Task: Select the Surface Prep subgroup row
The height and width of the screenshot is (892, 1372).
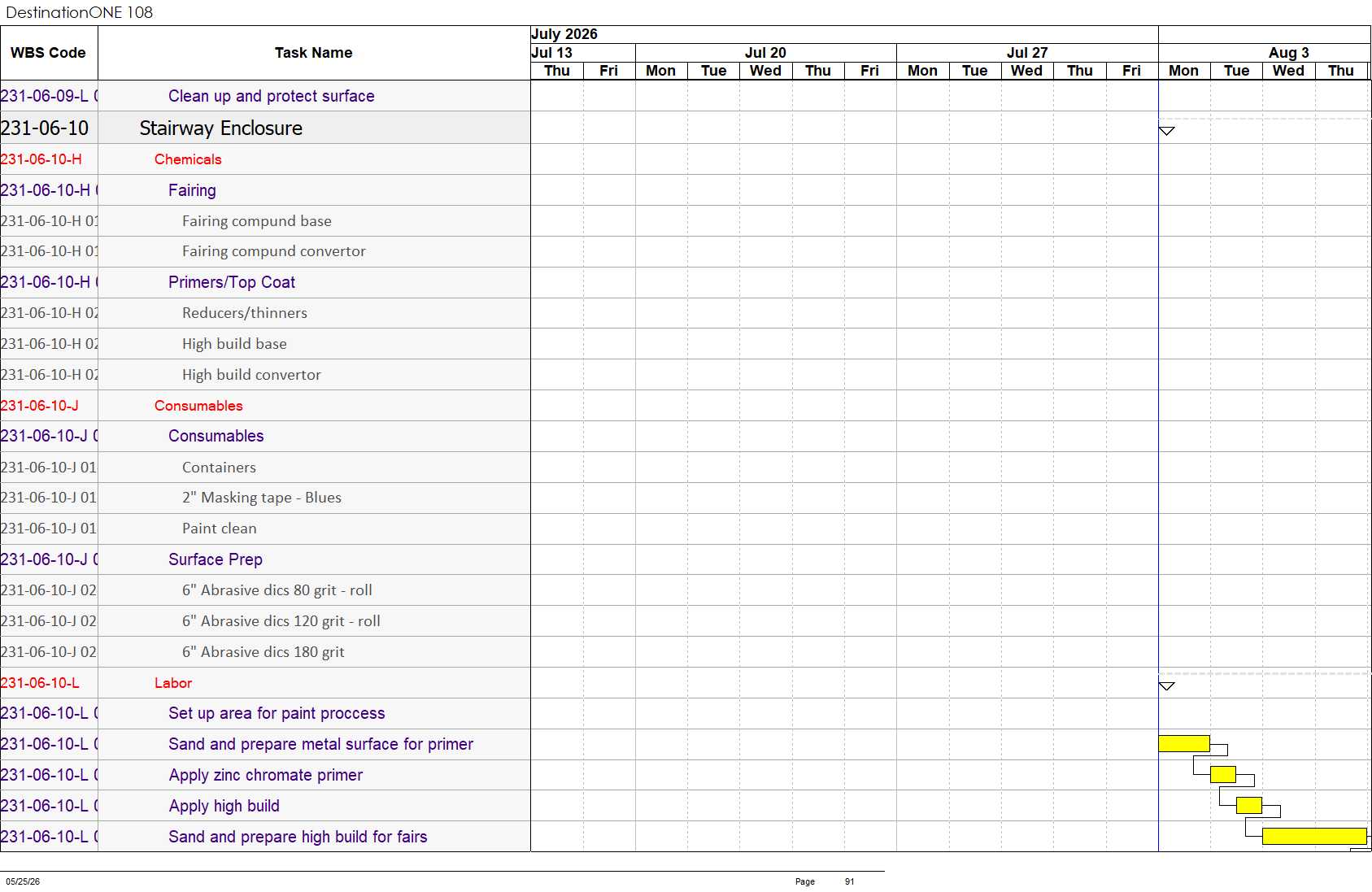Action: 265,559
